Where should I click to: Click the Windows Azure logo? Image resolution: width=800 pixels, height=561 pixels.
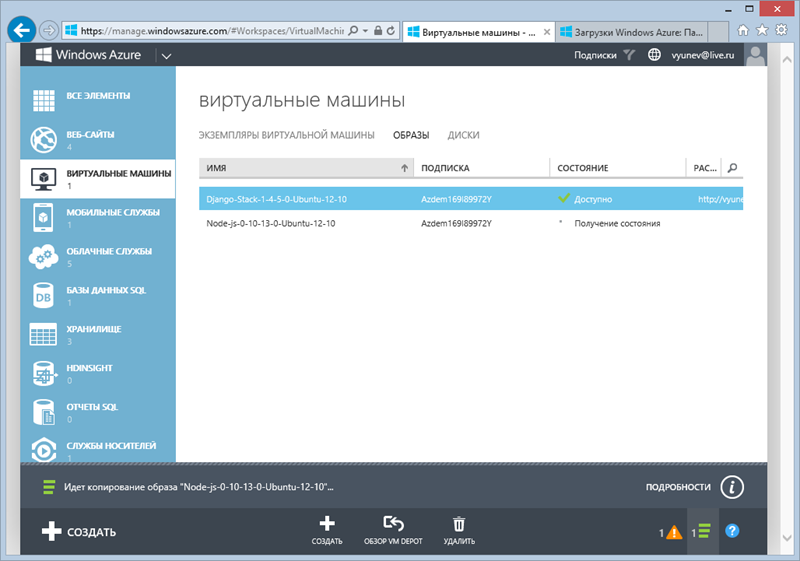point(88,55)
